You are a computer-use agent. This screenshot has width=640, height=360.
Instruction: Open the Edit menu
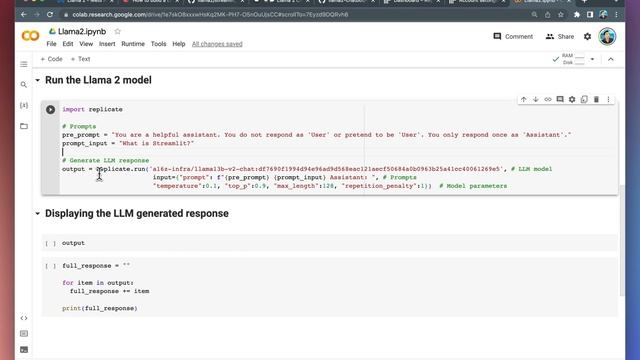click(x=68, y=44)
